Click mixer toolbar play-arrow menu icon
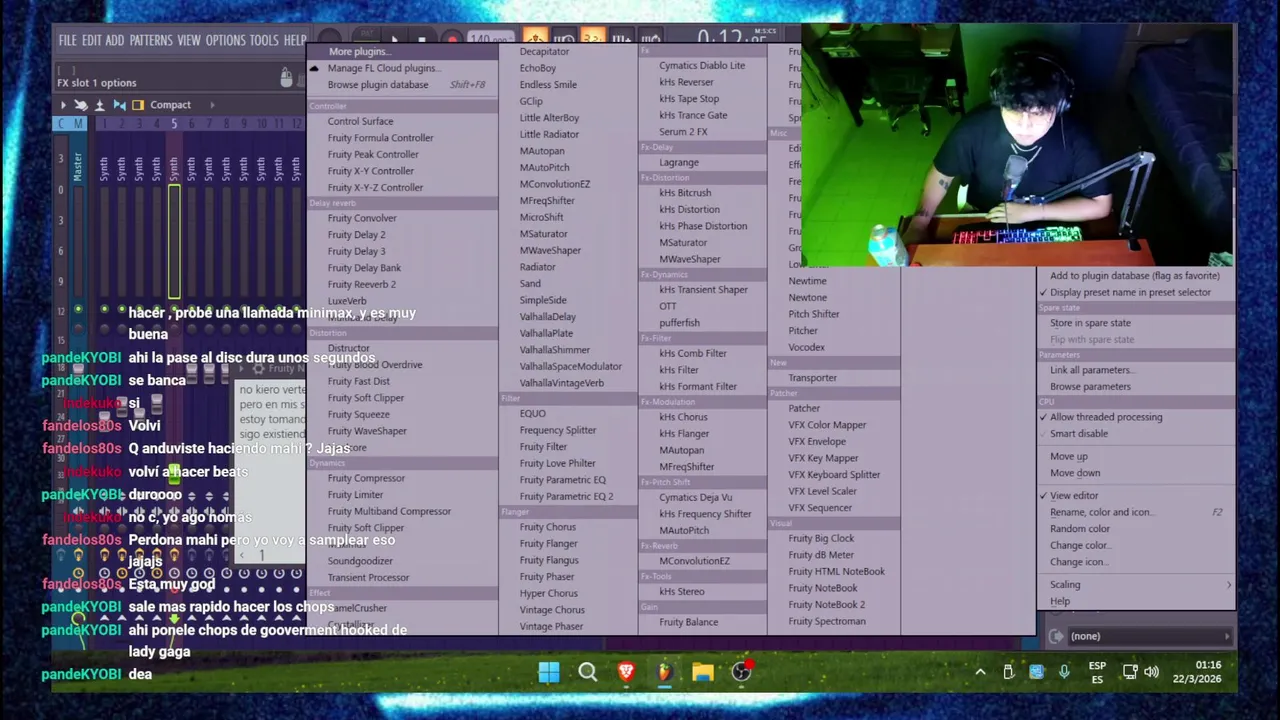 tap(63, 105)
